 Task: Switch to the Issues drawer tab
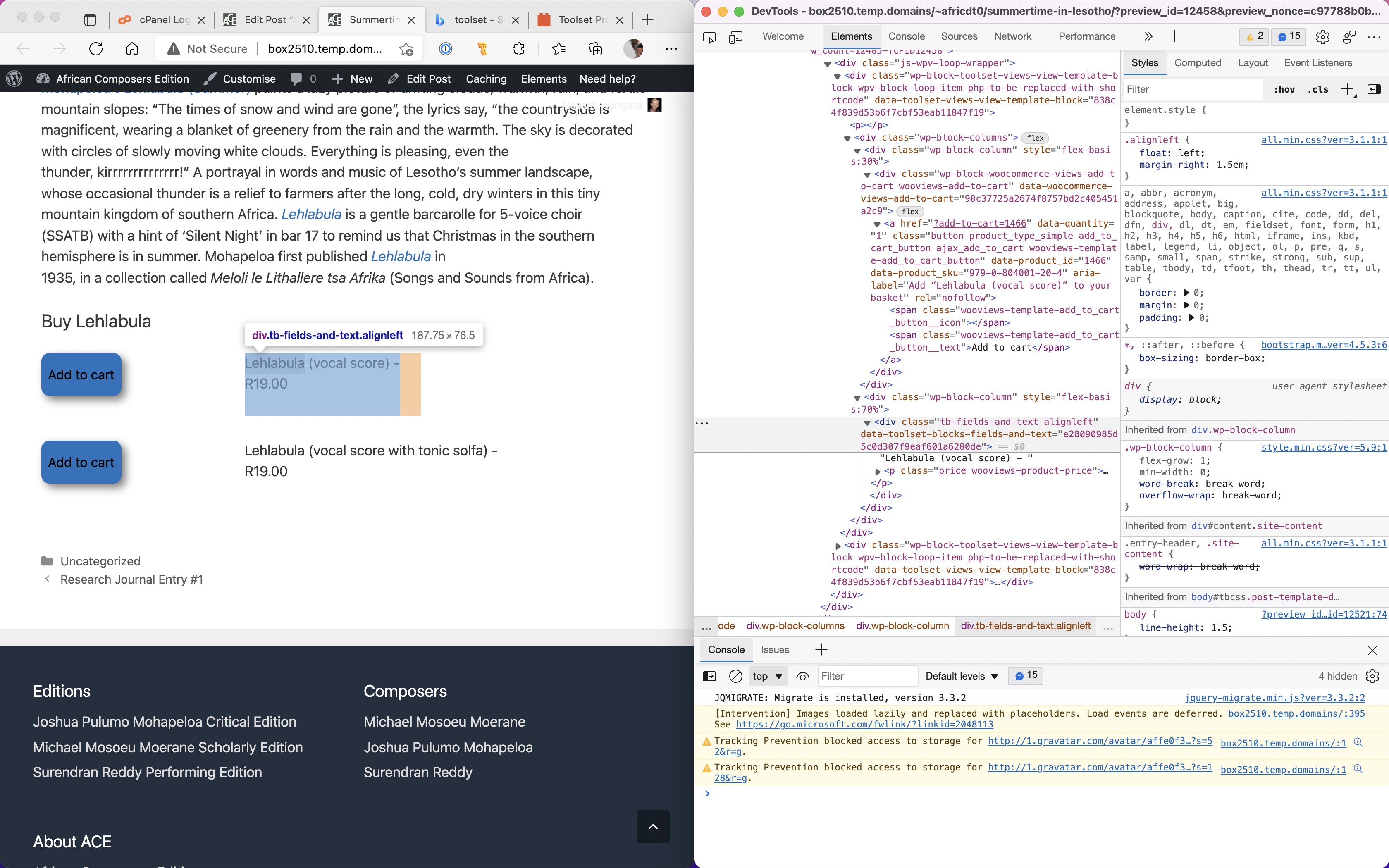click(775, 650)
